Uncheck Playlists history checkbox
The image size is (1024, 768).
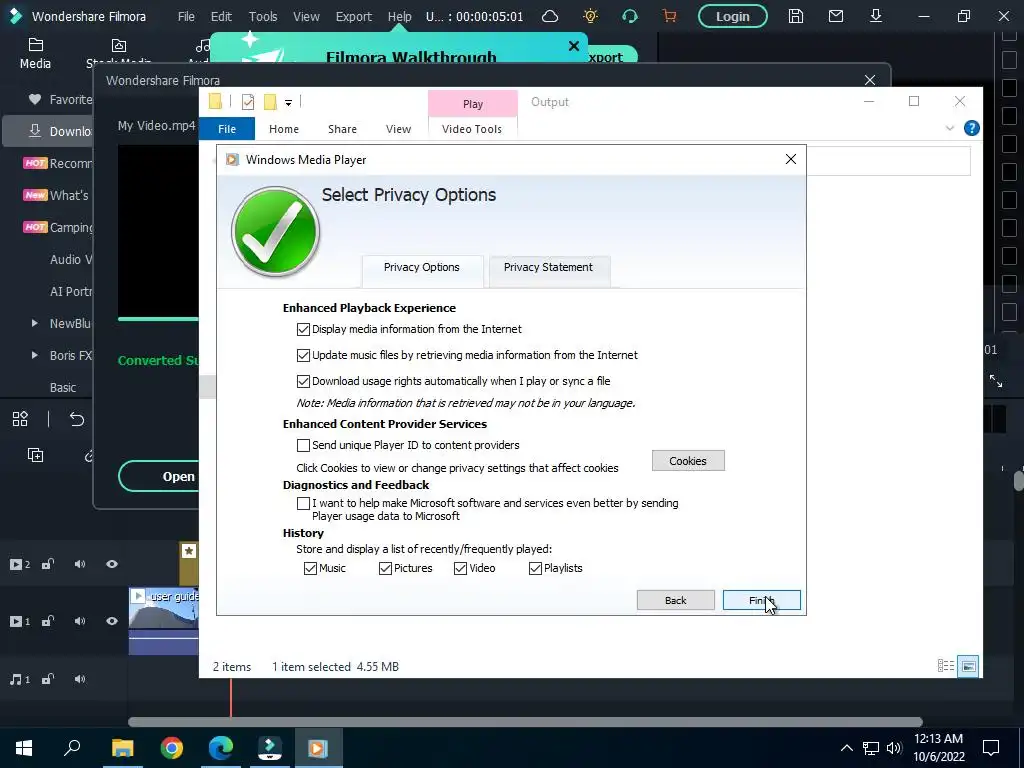(x=536, y=568)
